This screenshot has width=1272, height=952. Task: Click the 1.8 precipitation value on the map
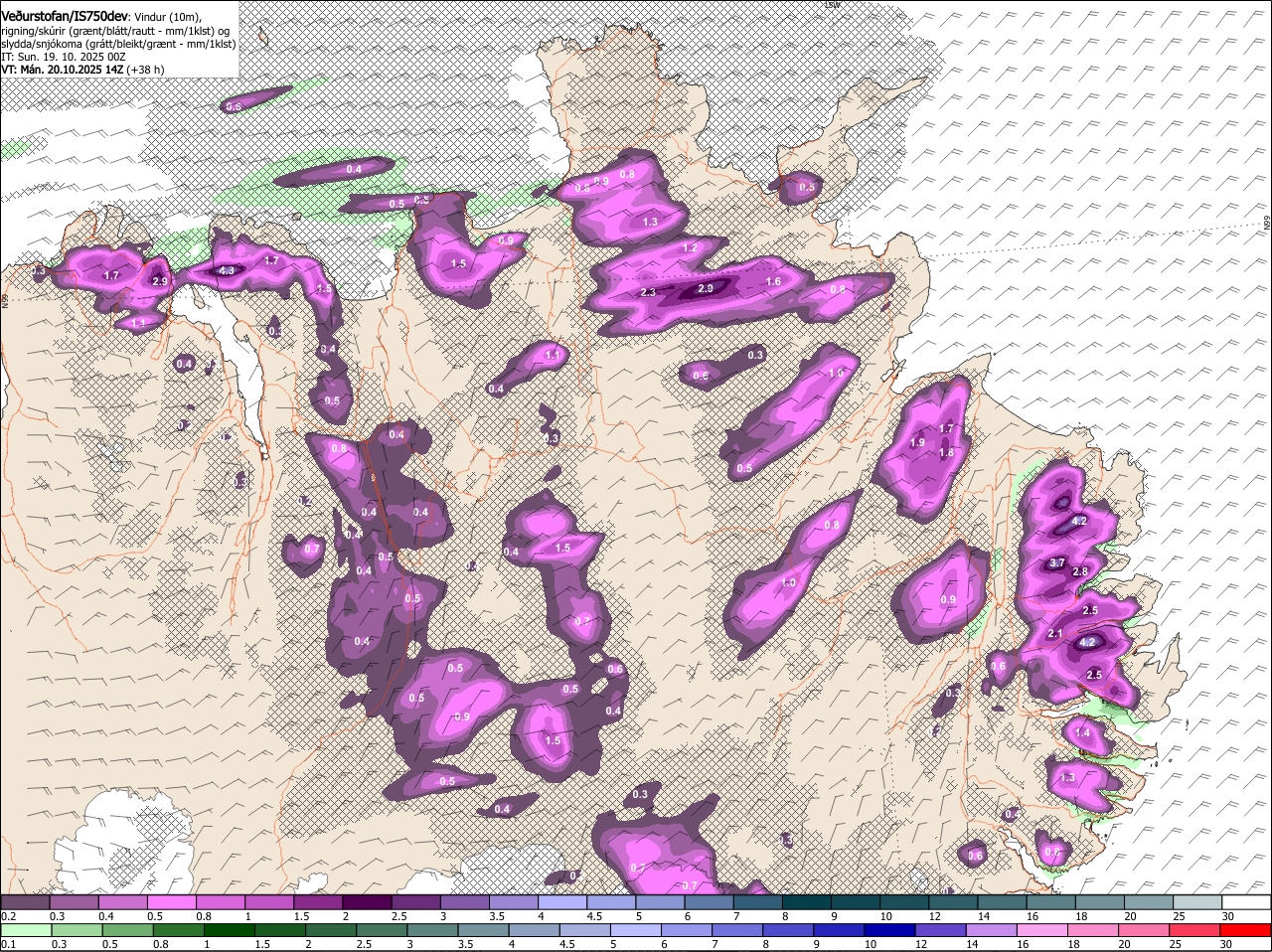(x=946, y=452)
